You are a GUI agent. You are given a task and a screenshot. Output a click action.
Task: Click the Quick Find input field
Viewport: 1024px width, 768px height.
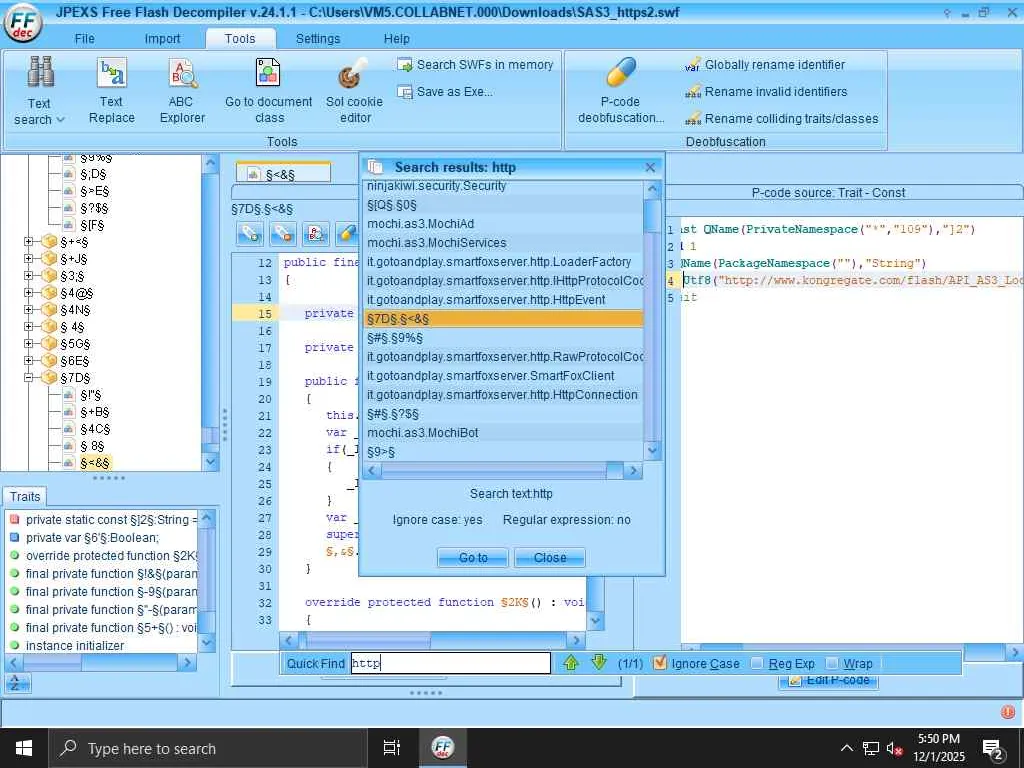[451, 663]
